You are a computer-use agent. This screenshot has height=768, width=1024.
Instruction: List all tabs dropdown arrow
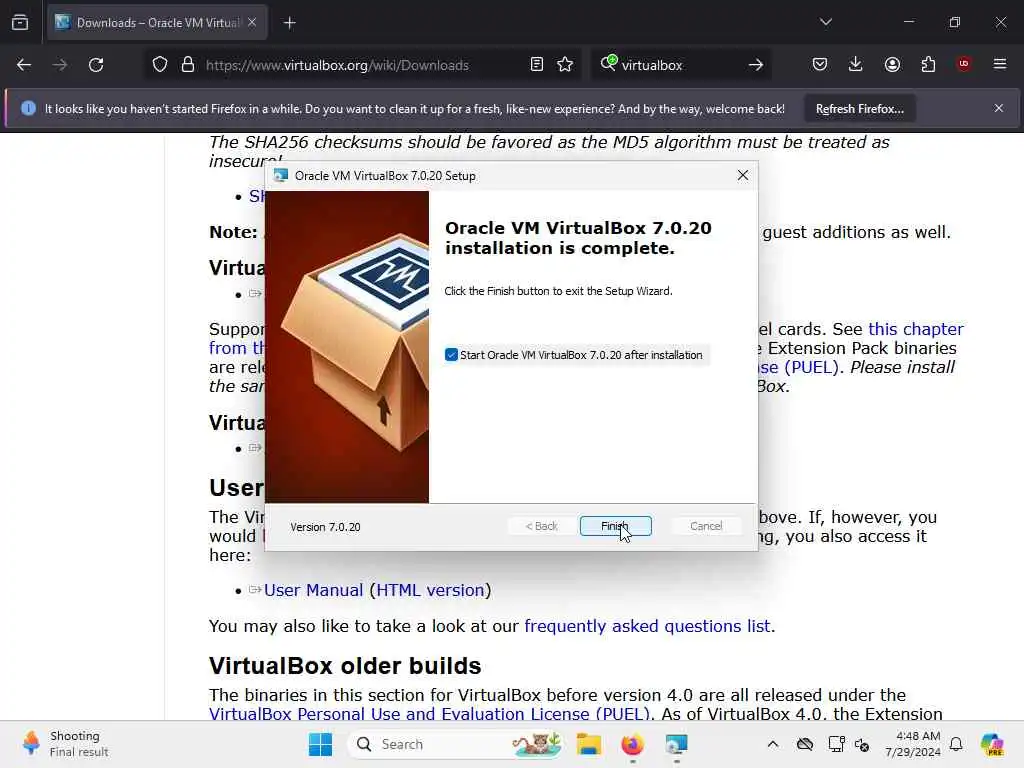click(826, 22)
